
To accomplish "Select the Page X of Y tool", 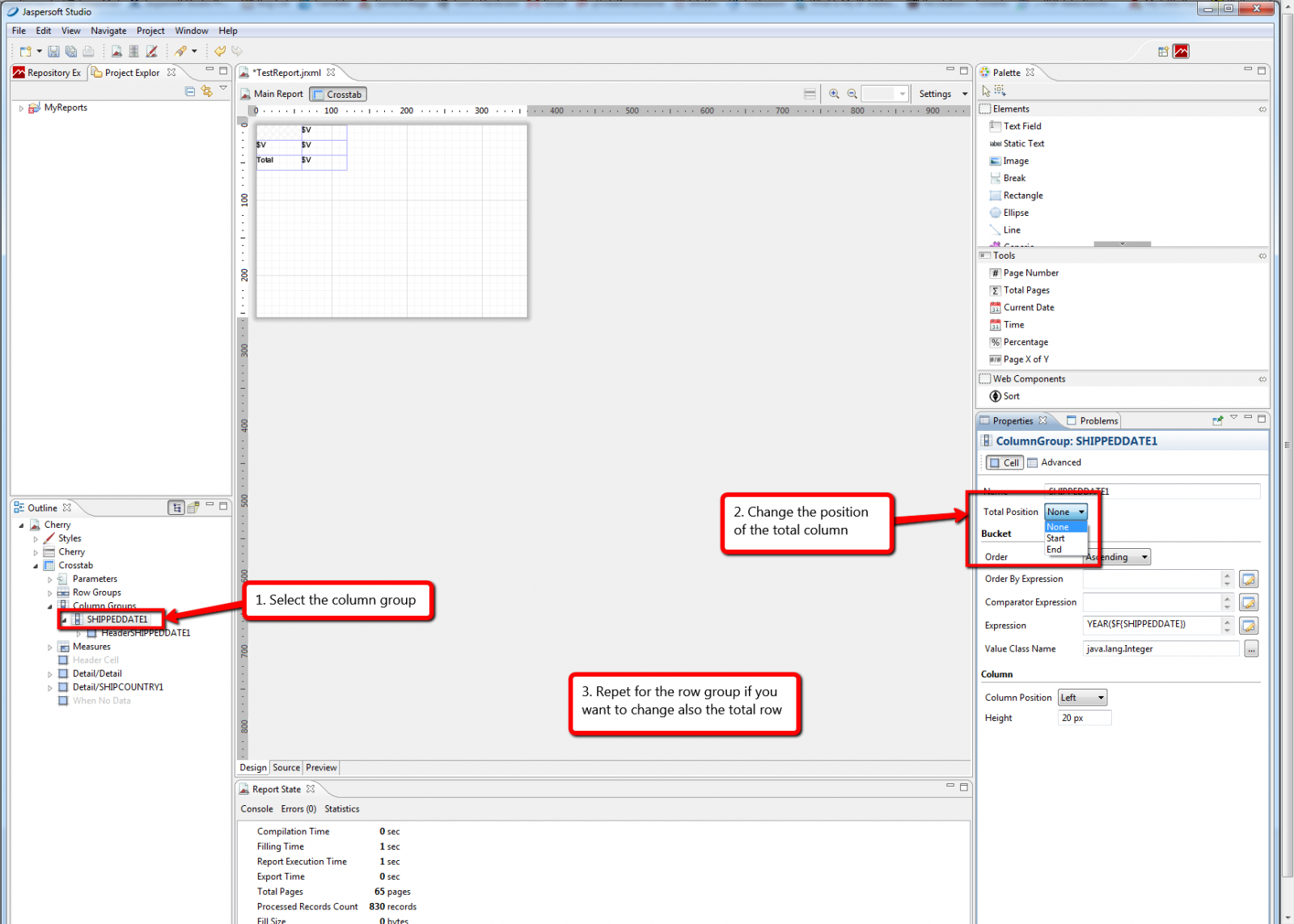I will click(x=1019, y=360).
